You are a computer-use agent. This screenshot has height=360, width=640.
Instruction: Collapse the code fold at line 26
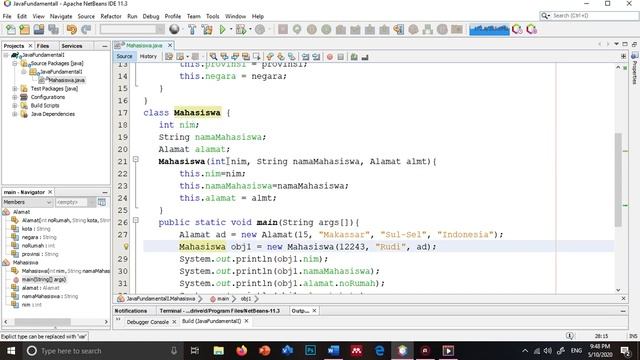pos(136,220)
